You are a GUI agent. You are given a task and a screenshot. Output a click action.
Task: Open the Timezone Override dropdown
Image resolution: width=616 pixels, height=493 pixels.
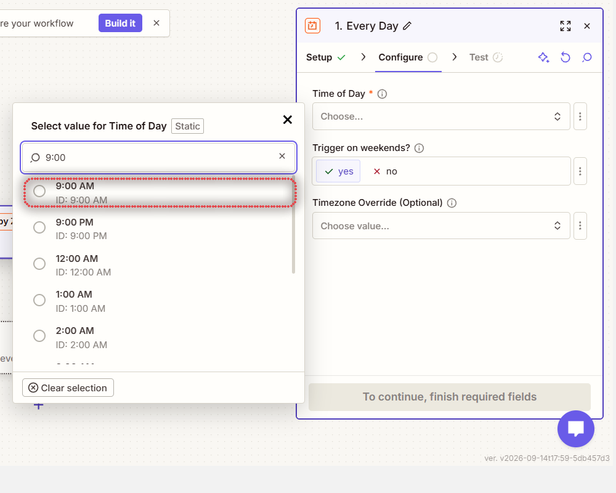441,226
